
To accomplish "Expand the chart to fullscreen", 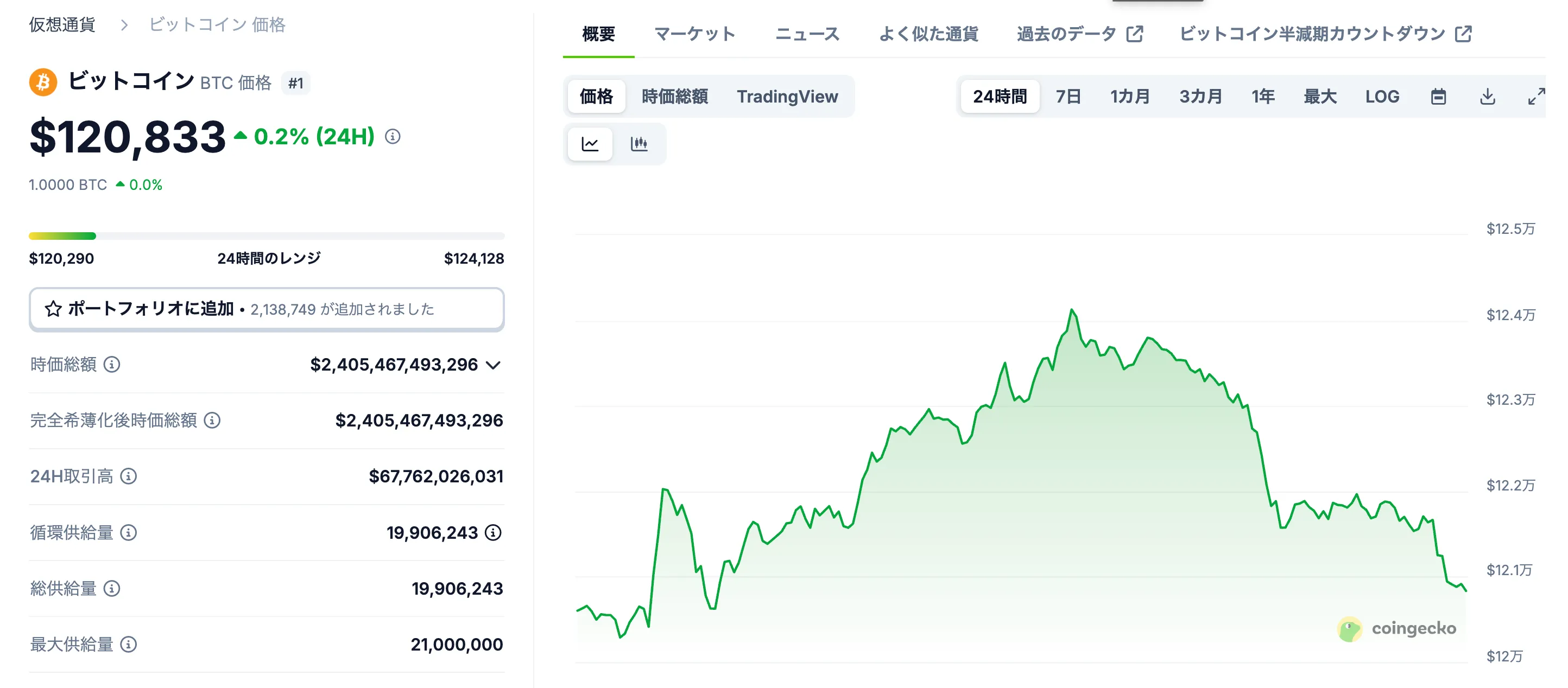I will point(1536,97).
